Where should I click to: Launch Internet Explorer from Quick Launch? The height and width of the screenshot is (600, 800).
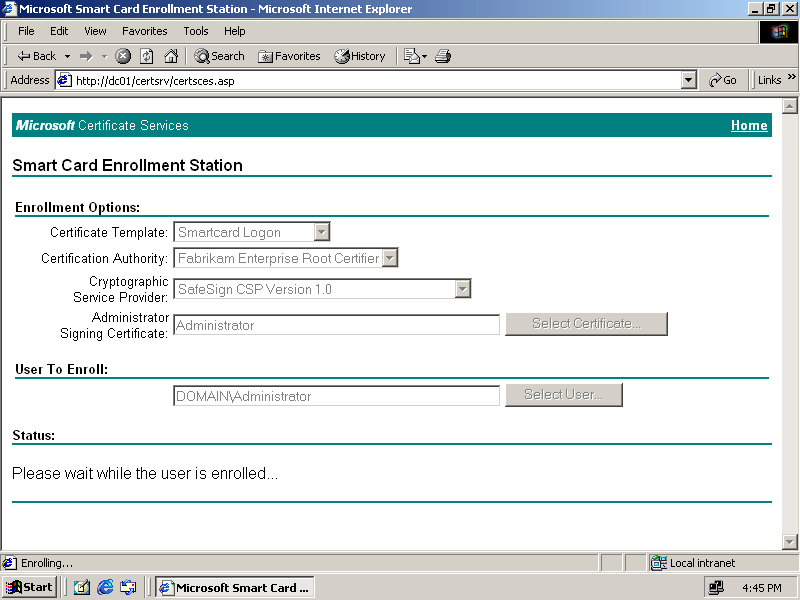click(x=105, y=587)
